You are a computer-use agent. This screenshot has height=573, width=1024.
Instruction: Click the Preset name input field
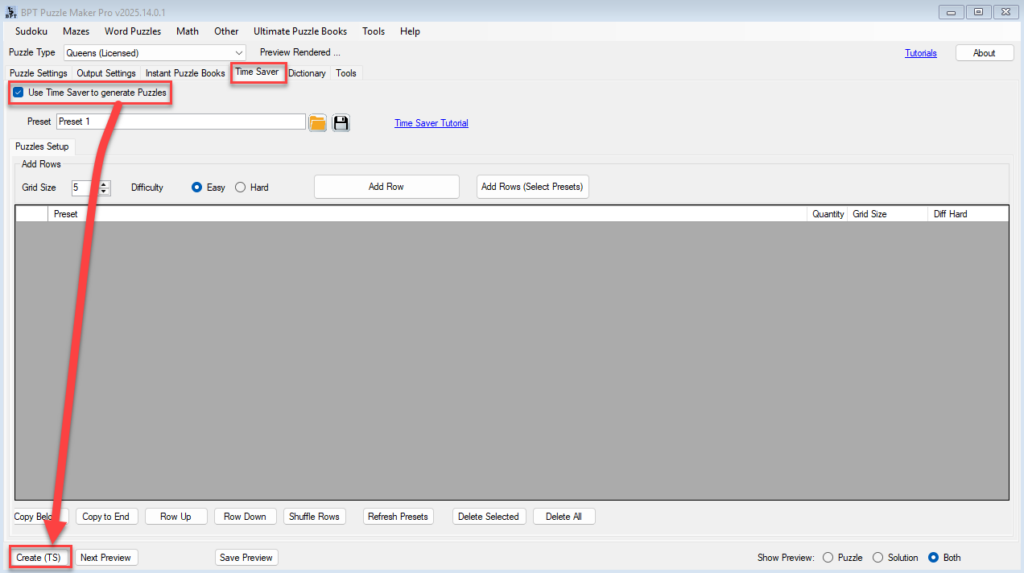181,122
